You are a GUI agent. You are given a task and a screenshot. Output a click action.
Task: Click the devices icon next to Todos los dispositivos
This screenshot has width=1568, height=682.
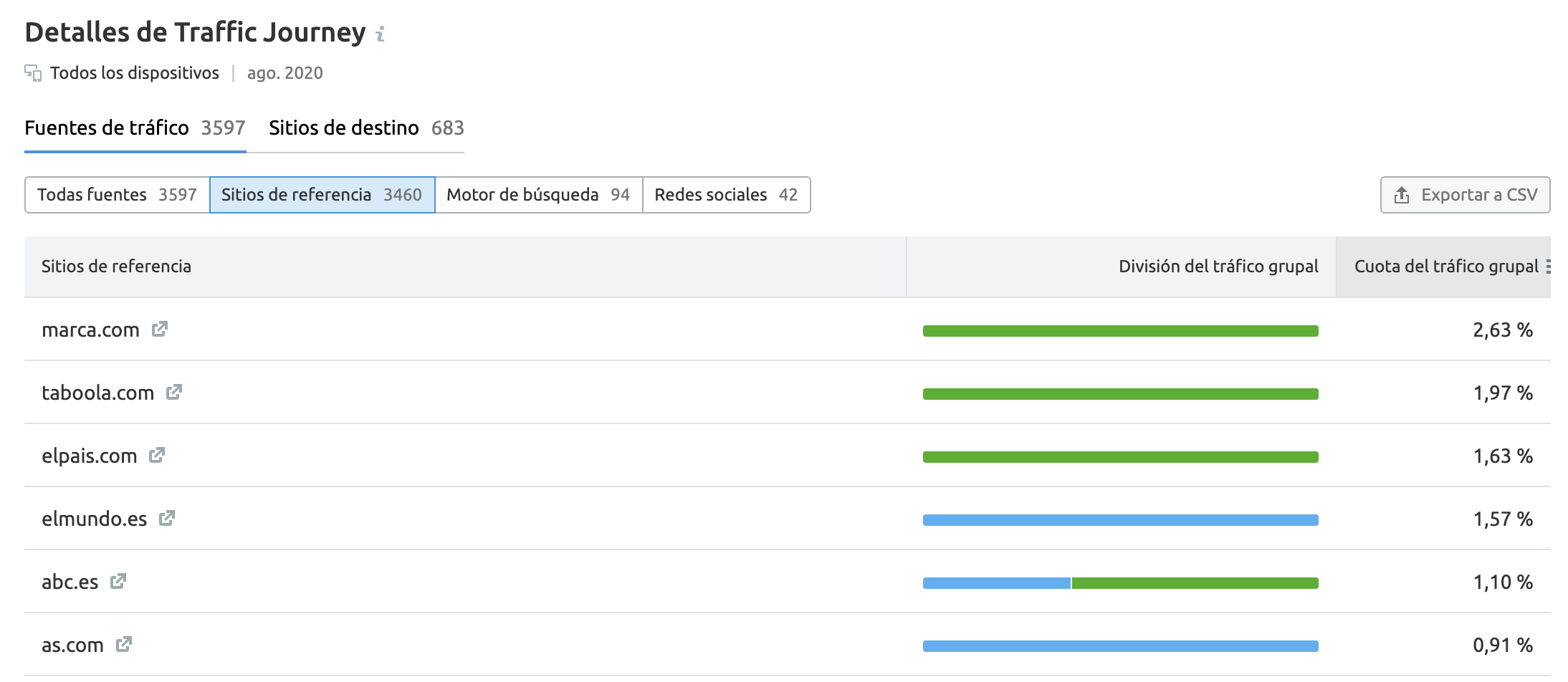[33, 73]
